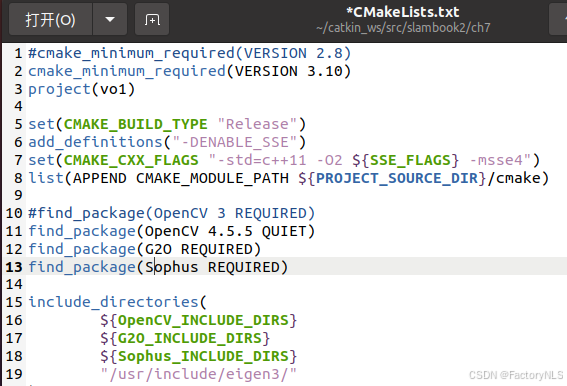
Task: Click the "Release" string value
Action: point(257,124)
